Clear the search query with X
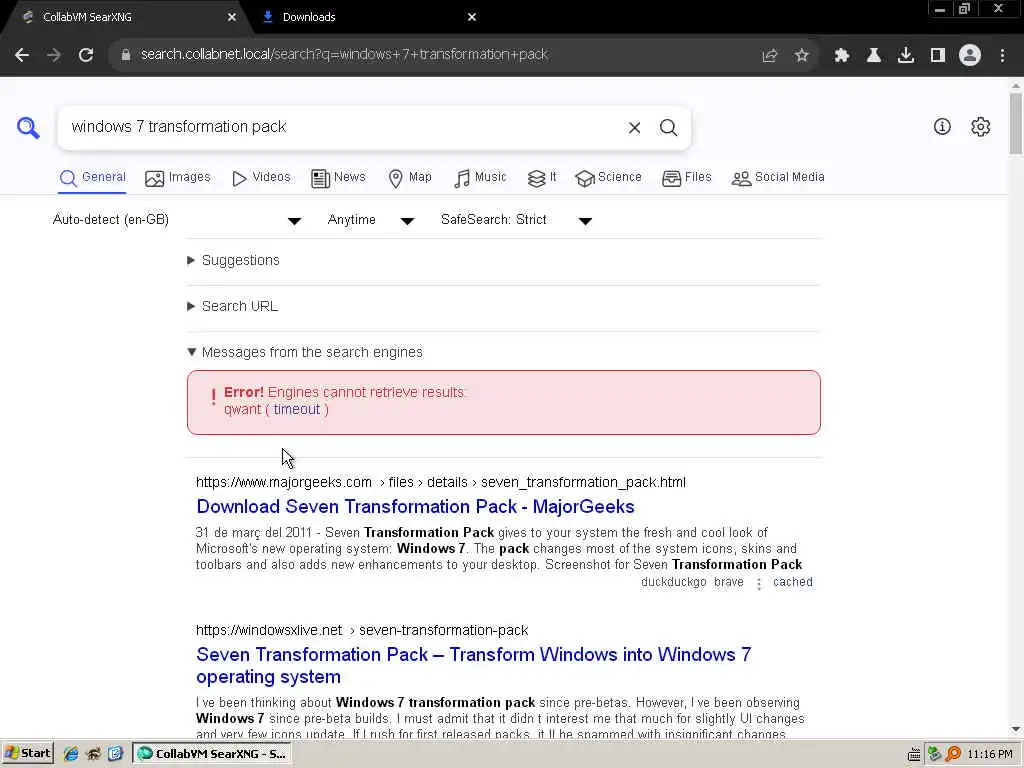The image size is (1024, 768). (x=634, y=127)
